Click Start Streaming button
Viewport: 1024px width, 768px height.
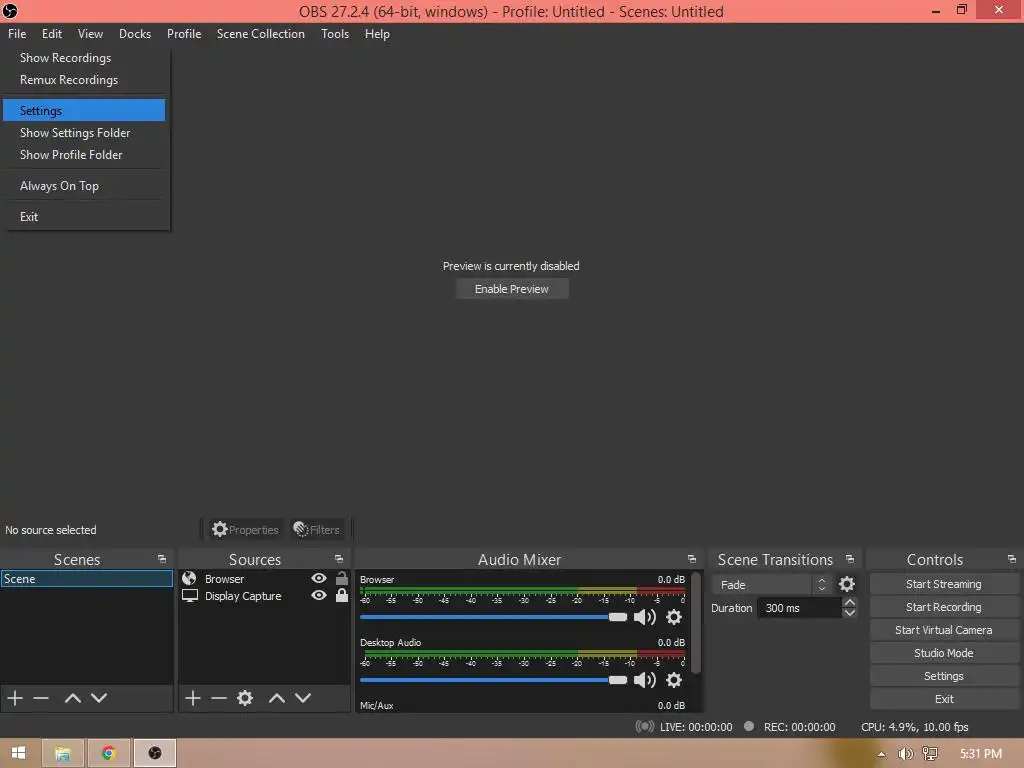(944, 584)
